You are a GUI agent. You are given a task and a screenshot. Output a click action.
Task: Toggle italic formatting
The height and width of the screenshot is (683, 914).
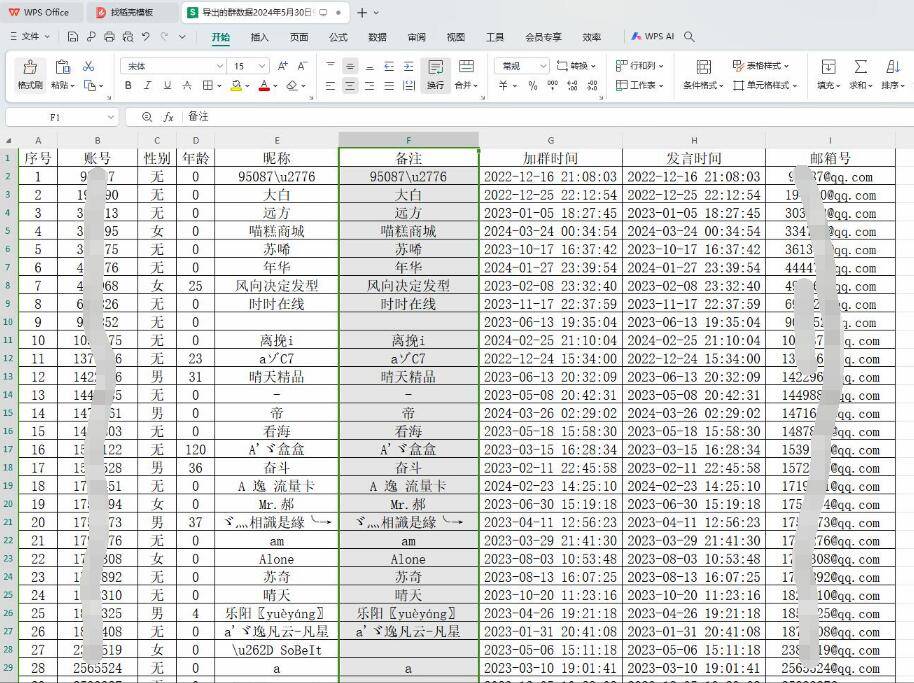[147, 85]
